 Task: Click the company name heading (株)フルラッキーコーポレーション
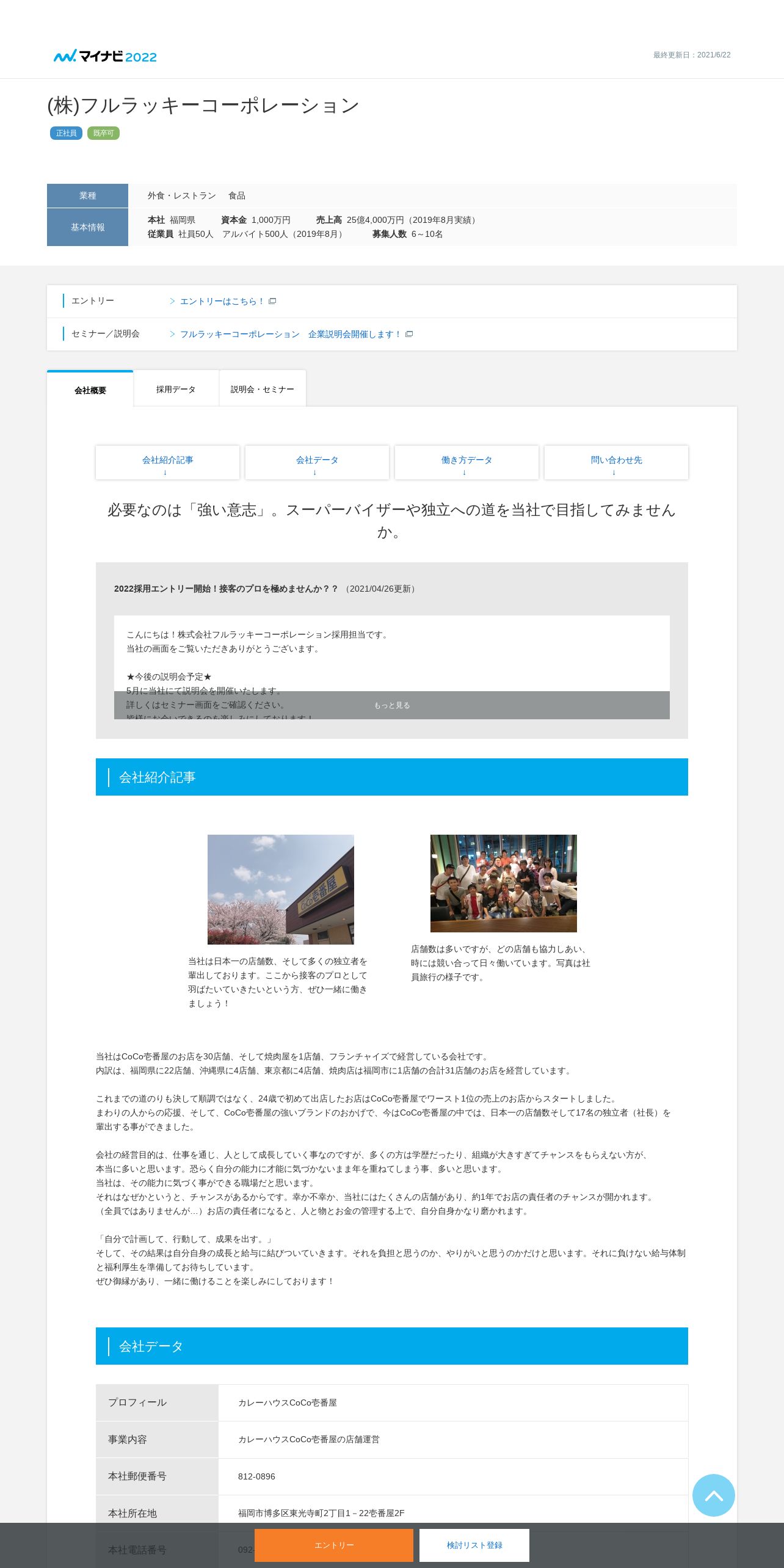(x=203, y=106)
